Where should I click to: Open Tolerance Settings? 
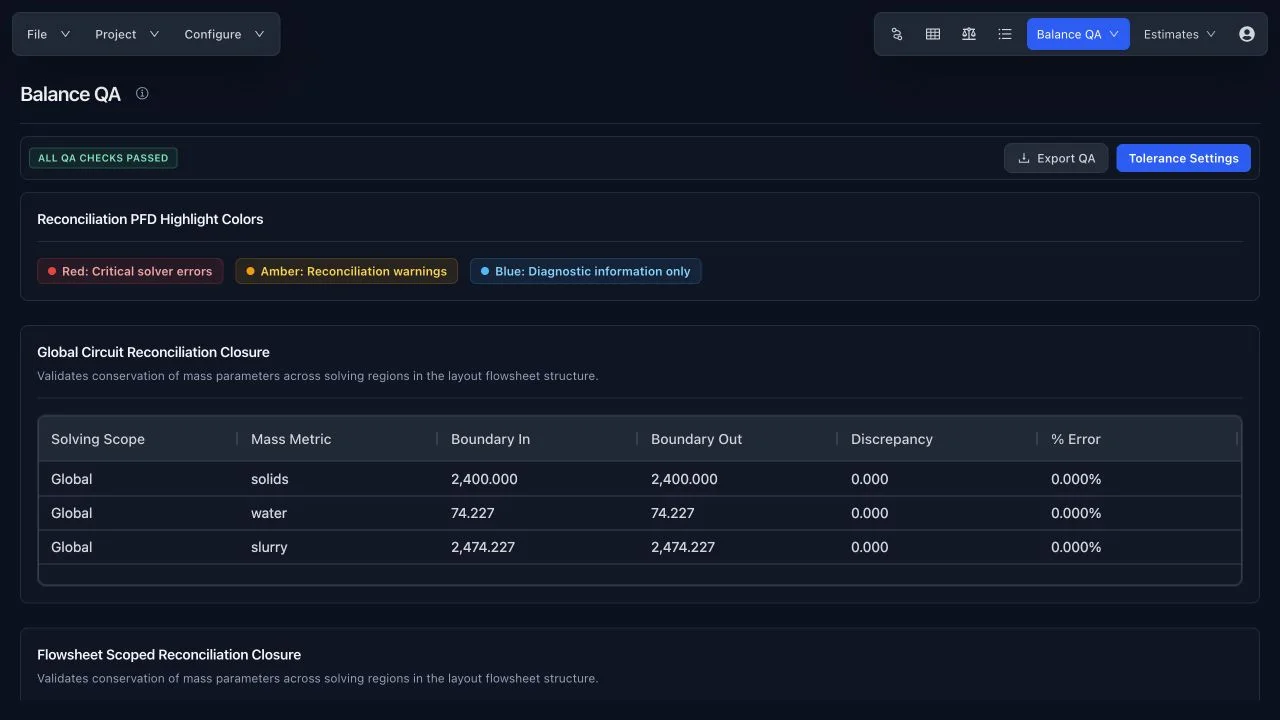[x=1183, y=158]
